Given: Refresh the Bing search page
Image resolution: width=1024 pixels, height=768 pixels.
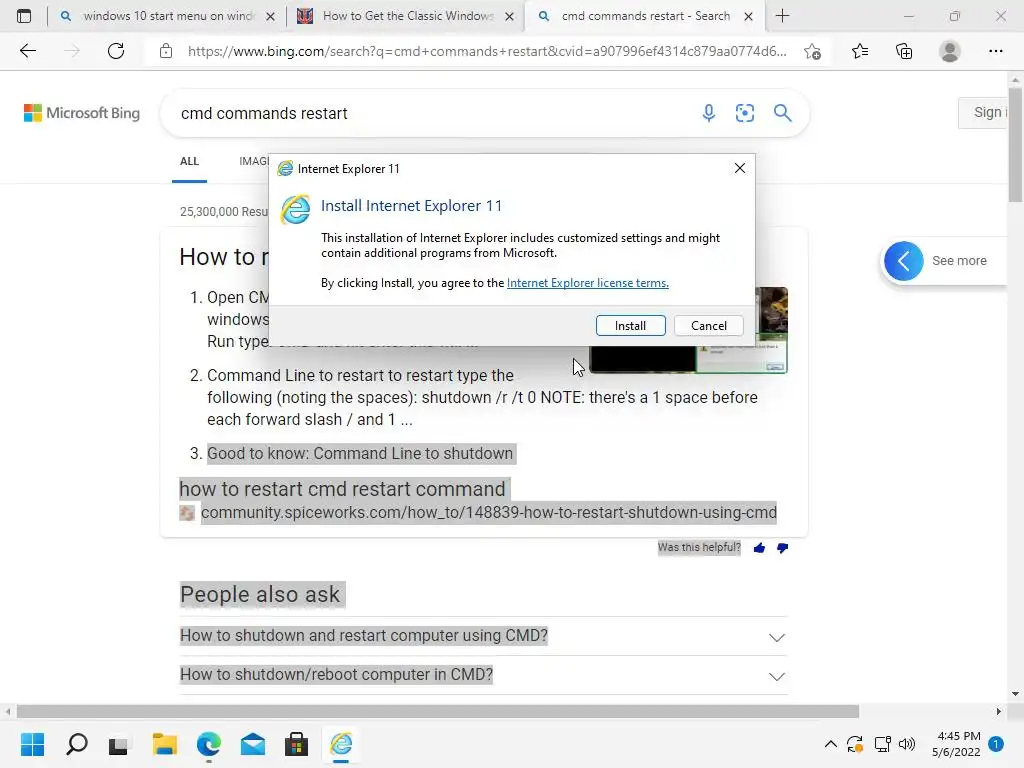Looking at the screenshot, I should point(116,51).
